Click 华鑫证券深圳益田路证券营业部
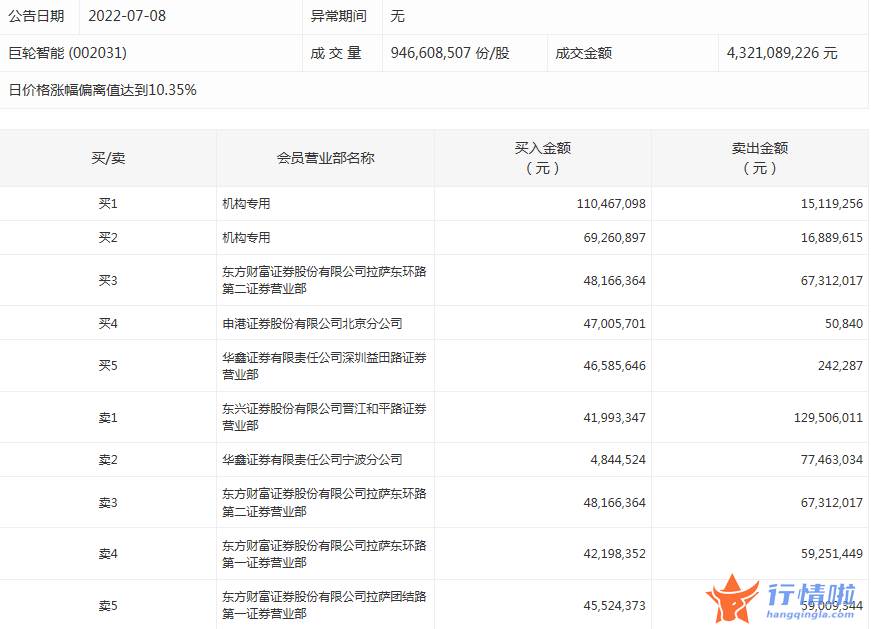The width and height of the screenshot is (871, 629). (324, 366)
